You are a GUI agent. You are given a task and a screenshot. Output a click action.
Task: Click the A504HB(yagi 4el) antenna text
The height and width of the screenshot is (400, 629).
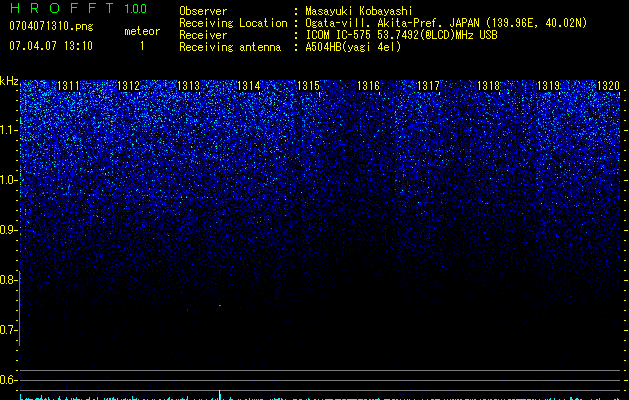pyautogui.click(x=353, y=47)
